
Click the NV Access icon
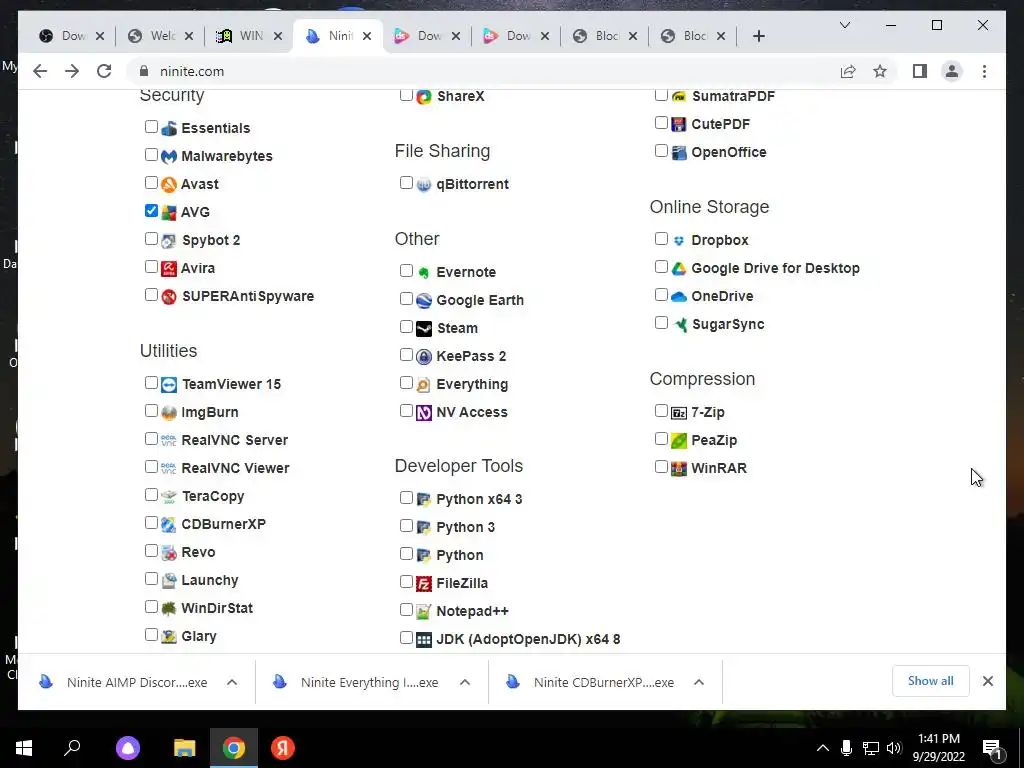[424, 413]
